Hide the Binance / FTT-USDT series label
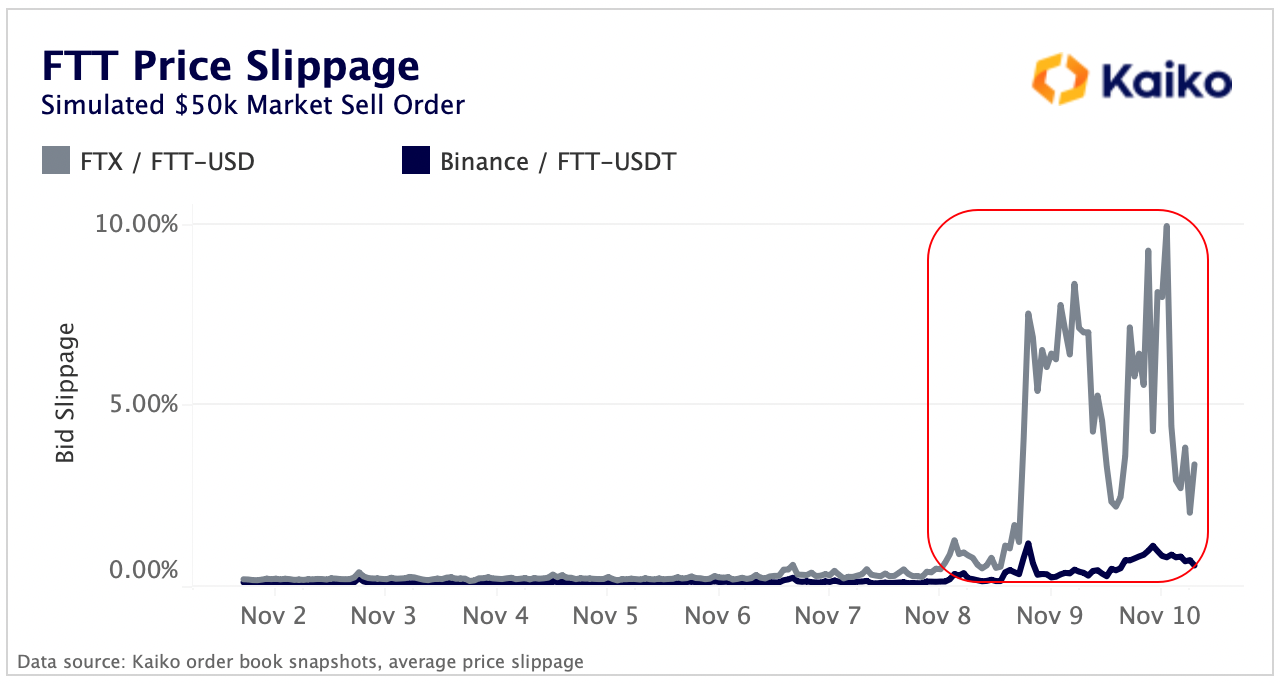 [x=558, y=161]
